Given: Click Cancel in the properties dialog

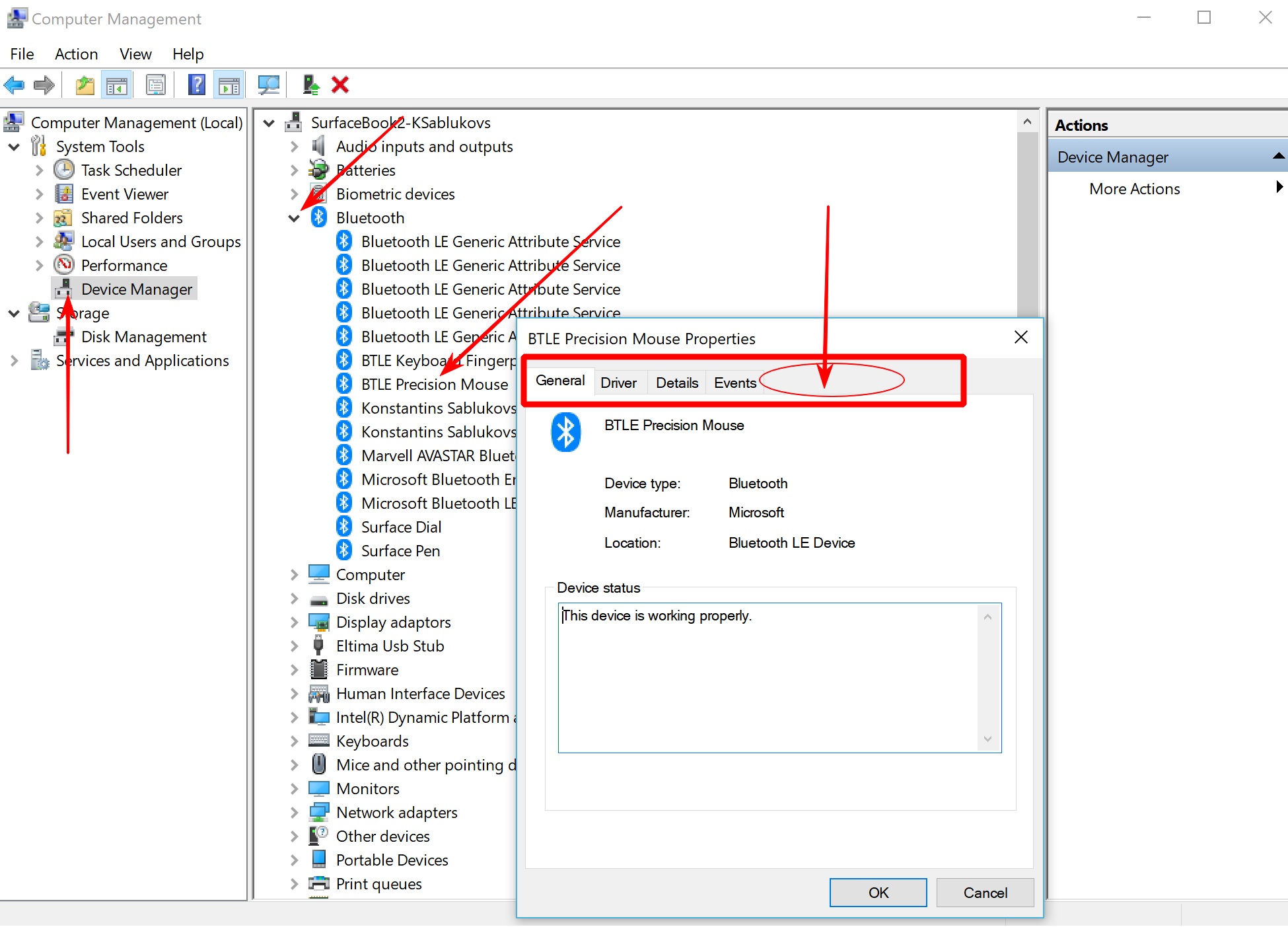Looking at the screenshot, I should coord(985,893).
